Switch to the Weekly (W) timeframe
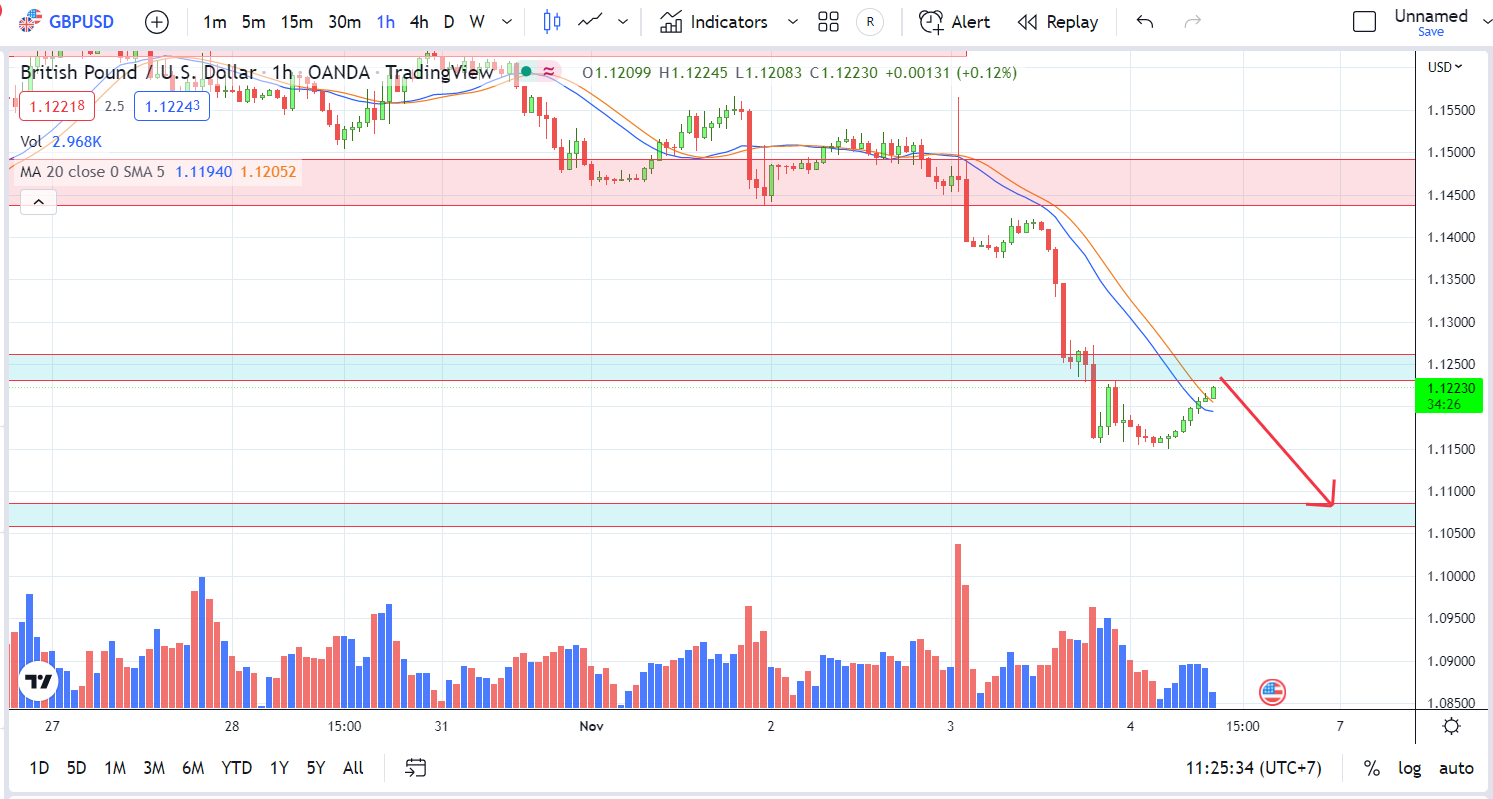Image resolution: width=1493 pixels, height=799 pixels. [477, 21]
